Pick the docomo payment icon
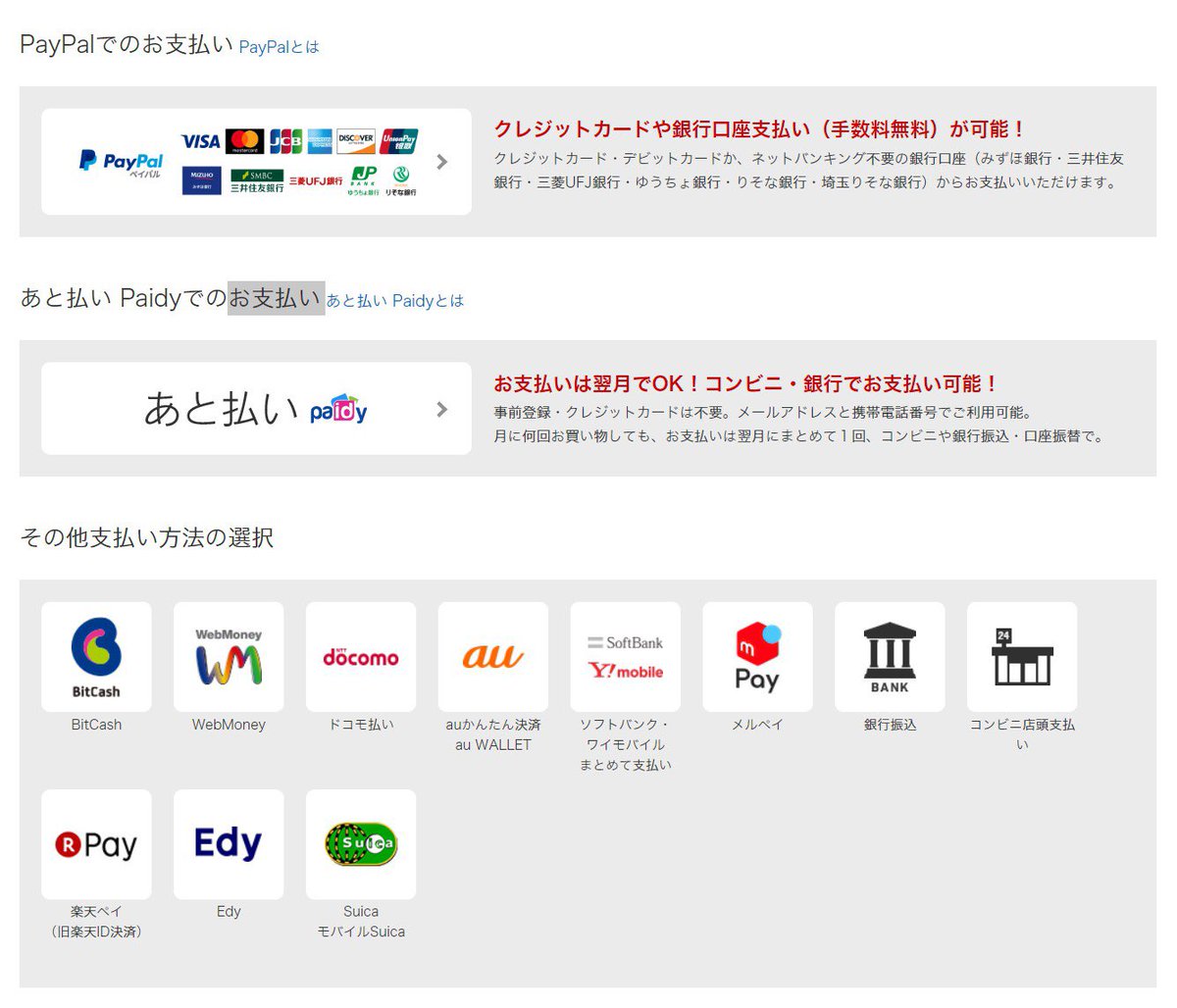 [x=361, y=656]
